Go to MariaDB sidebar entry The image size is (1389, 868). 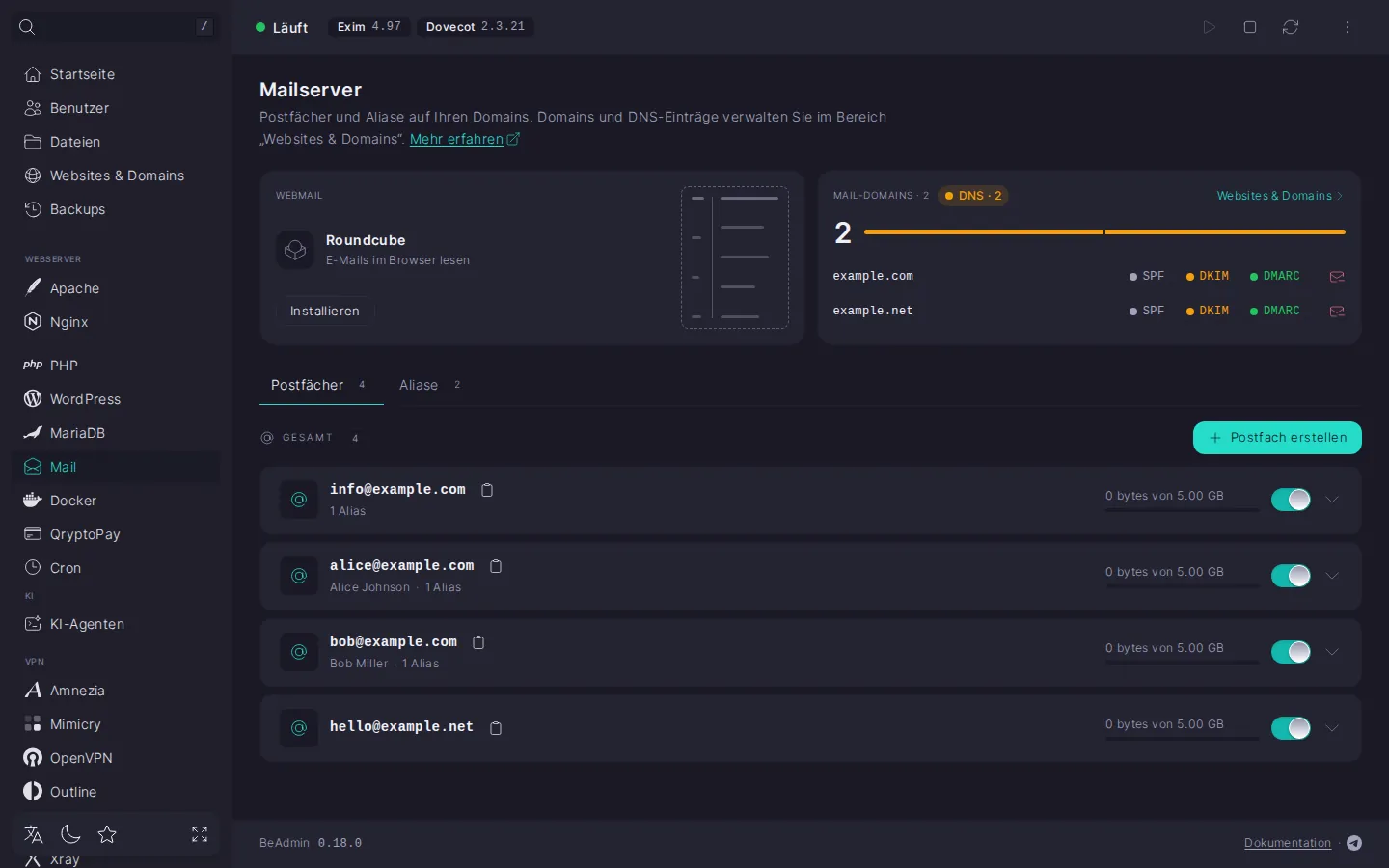coord(116,433)
